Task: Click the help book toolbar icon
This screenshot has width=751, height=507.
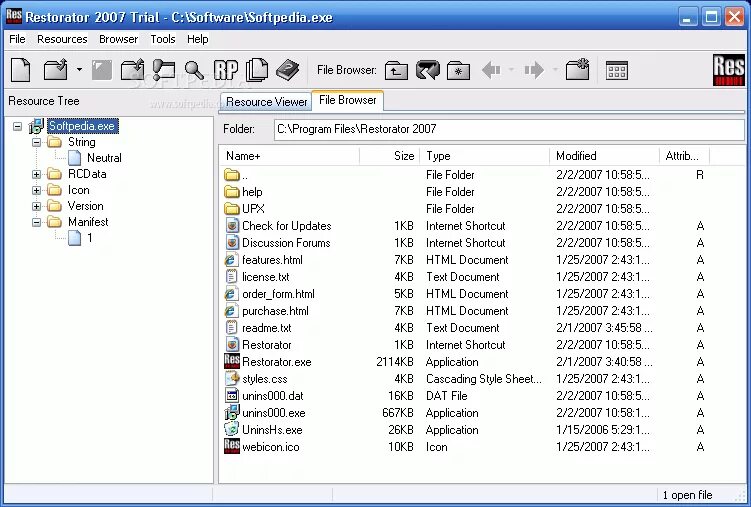Action: tap(287, 70)
